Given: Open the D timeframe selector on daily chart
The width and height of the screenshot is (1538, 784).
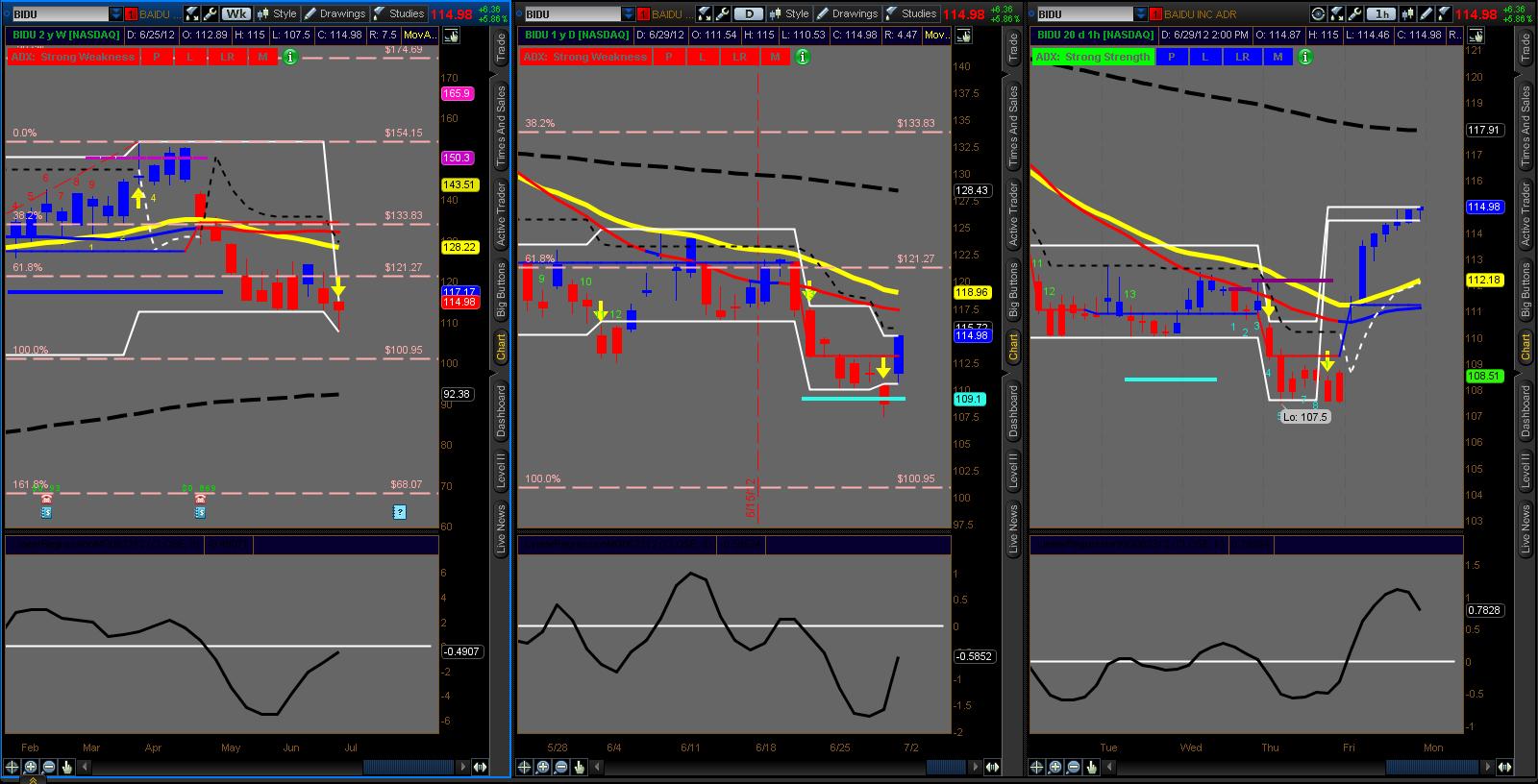Looking at the screenshot, I should click(x=749, y=13).
